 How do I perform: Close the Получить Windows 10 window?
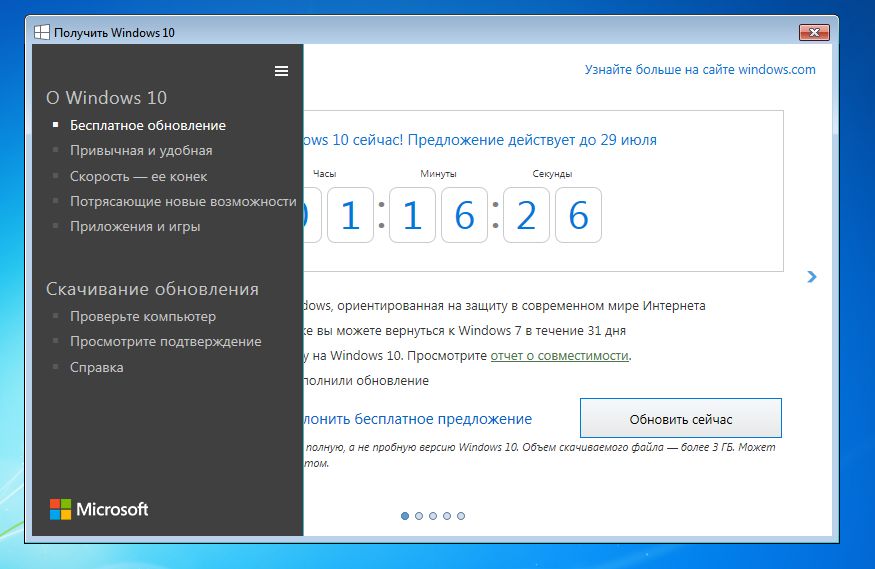pos(814,32)
